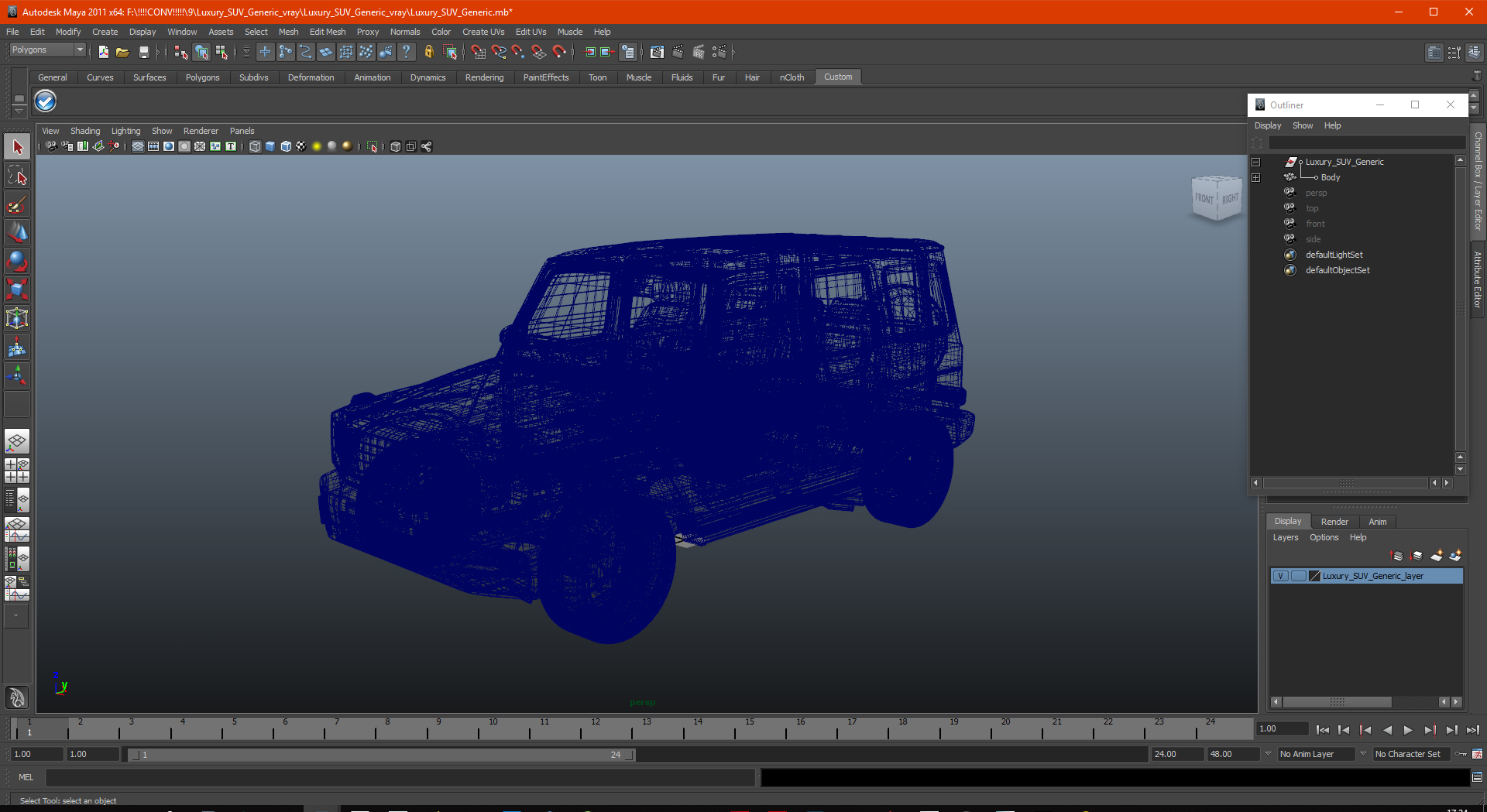Switch to single perspective view layout
Screen dimensions: 1487x812
[17, 442]
